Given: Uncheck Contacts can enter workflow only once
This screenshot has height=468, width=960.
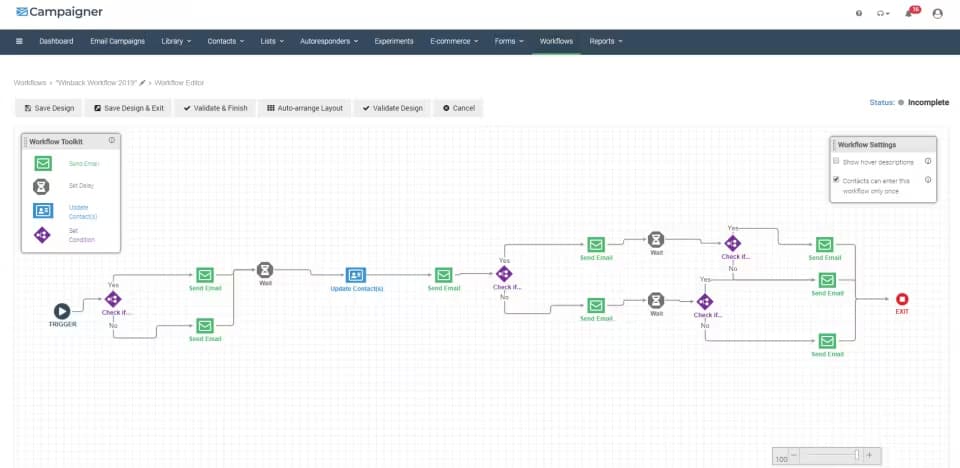Looking at the screenshot, I should coord(836,180).
